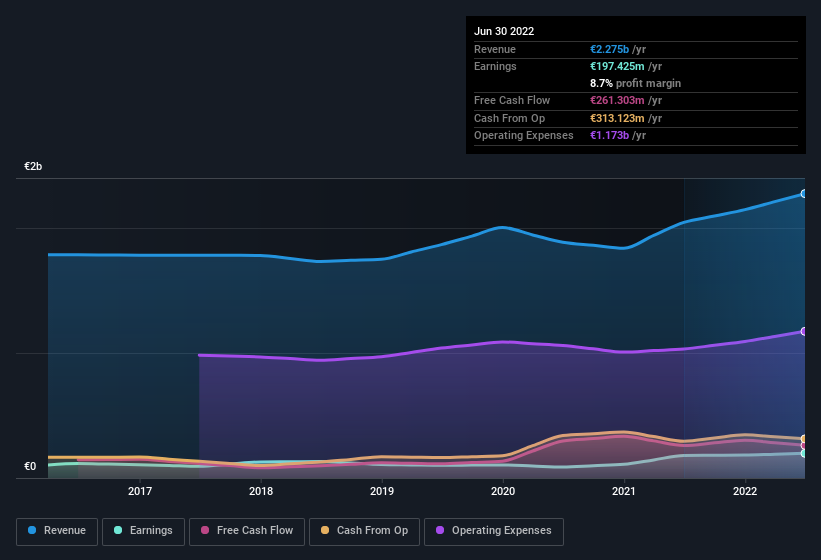
Task: Click the Earnings label in tooltip
Action: pos(495,66)
